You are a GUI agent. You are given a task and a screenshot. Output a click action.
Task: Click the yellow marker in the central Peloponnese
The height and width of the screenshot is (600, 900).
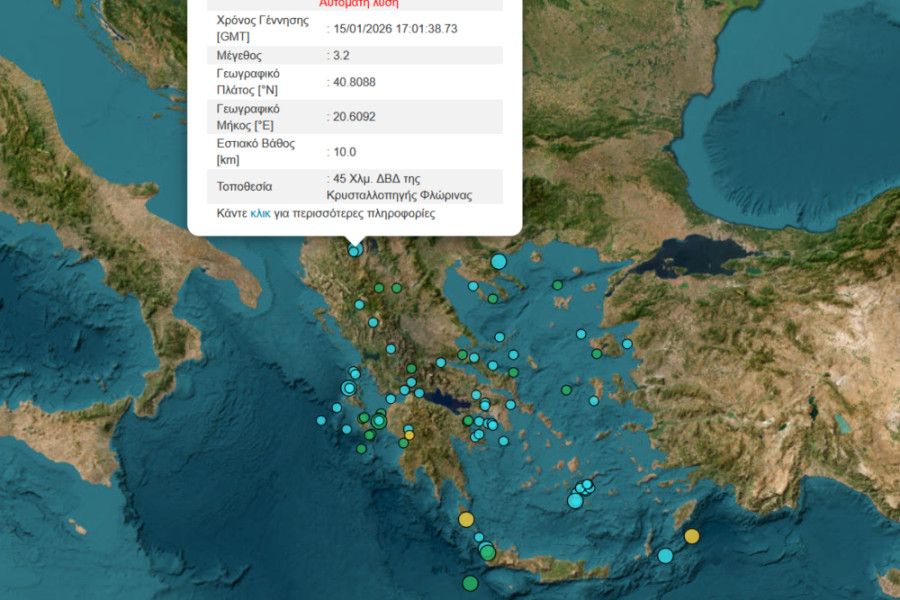(409, 435)
